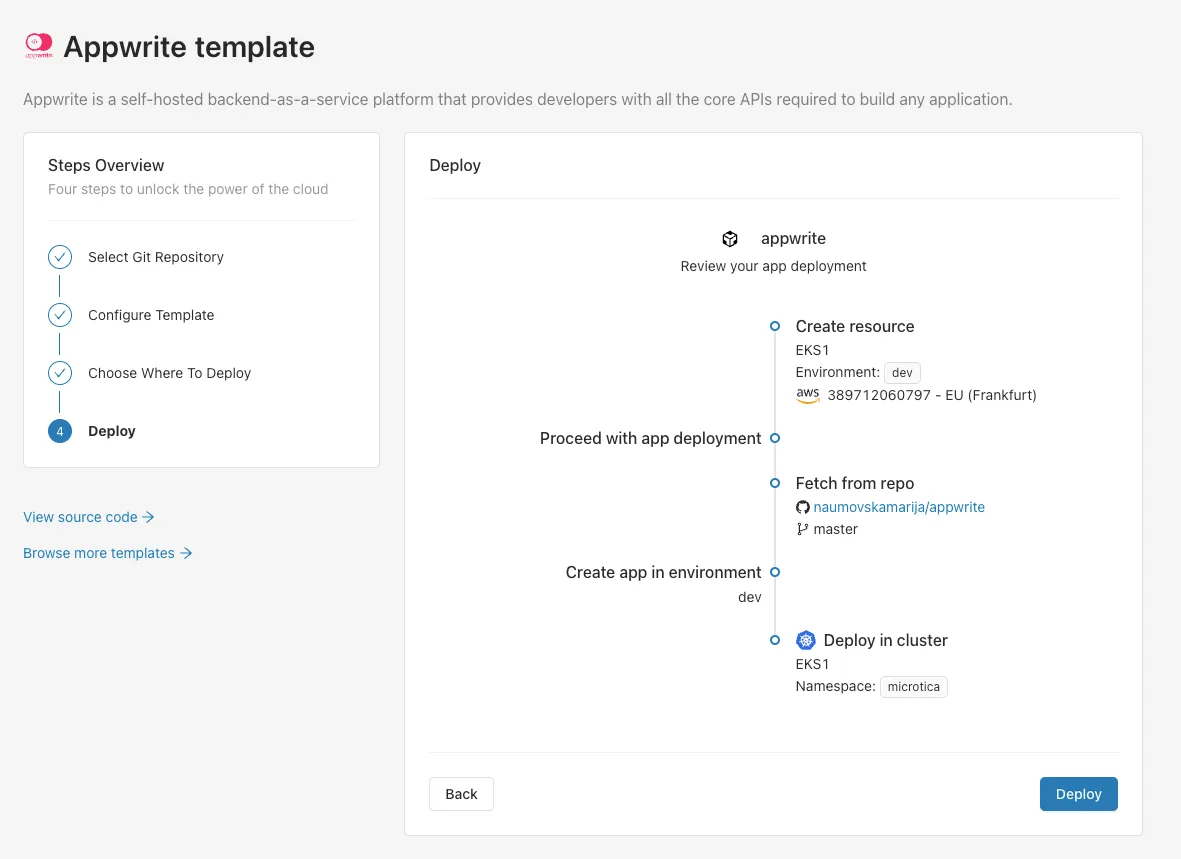Click the Review your app deployment text
This screenshot has height=859, width=1181.
pyautogui.click(x=774, y=266)
